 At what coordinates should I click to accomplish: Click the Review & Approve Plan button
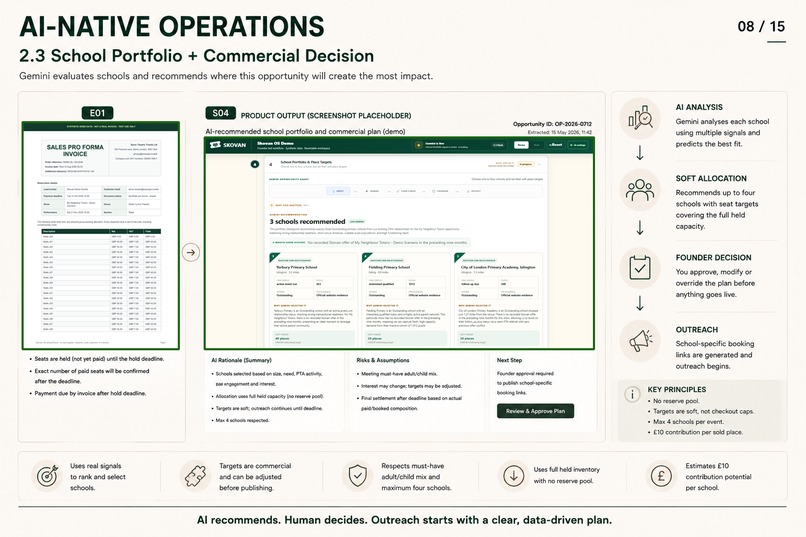[535, 411]
